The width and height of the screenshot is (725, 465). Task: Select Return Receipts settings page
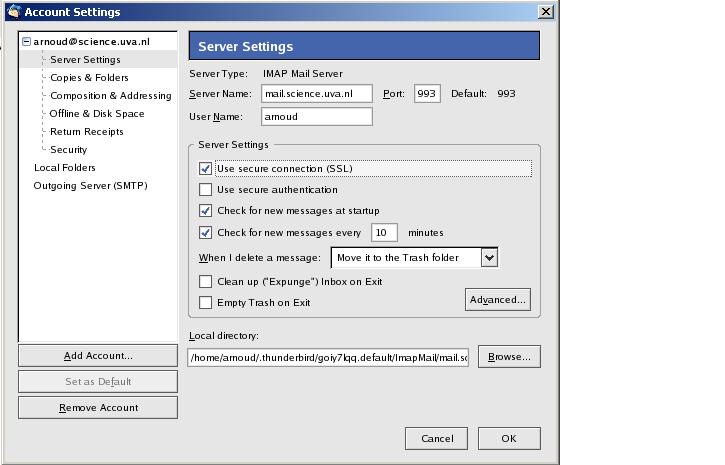click(87, 132)
